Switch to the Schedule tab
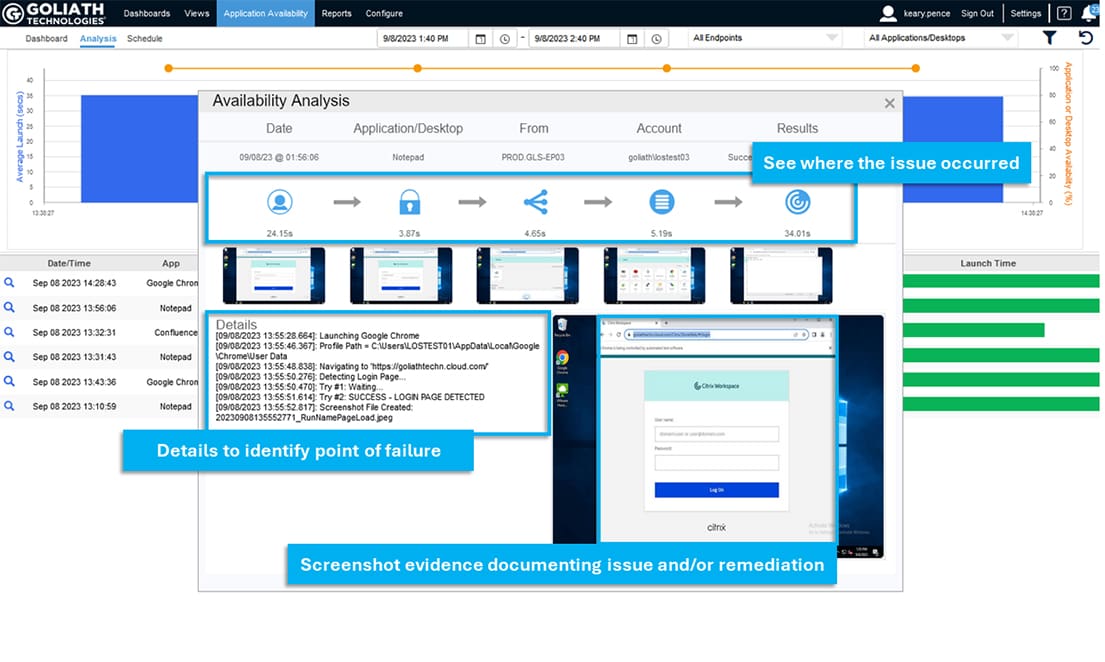The width and height of the screenshot is (1105, 662). (x=144, y=38)
